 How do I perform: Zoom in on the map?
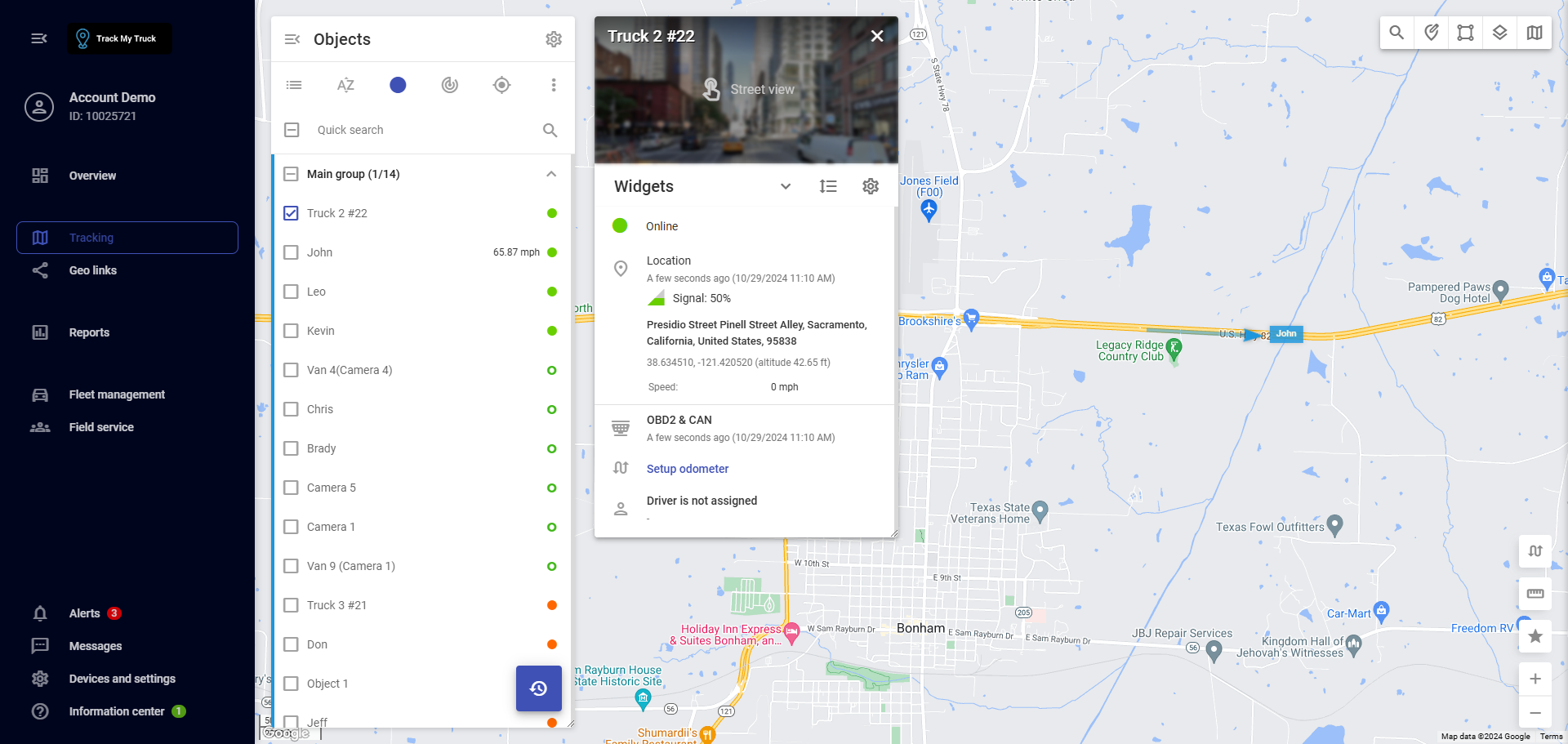pyautogui.click(x=1535, y=679)
